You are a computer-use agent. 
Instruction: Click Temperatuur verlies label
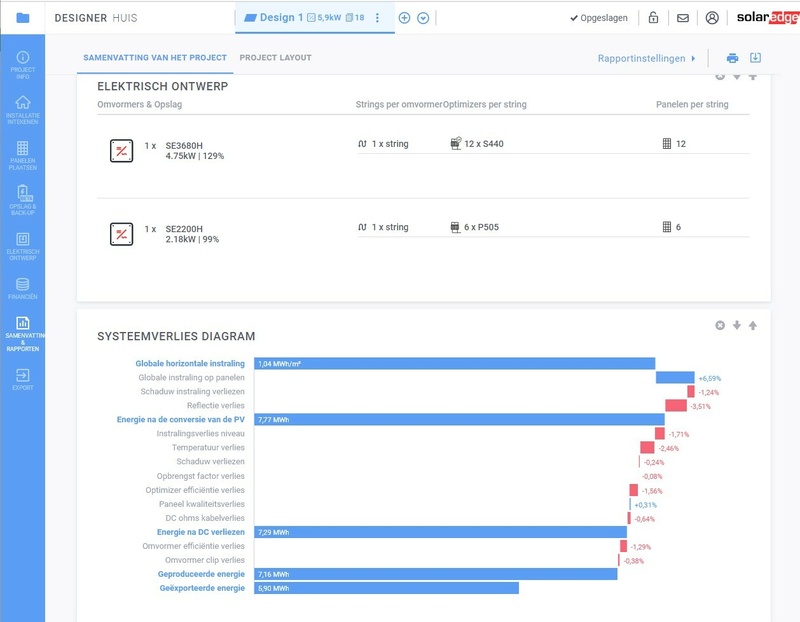[x=208, y=447]
